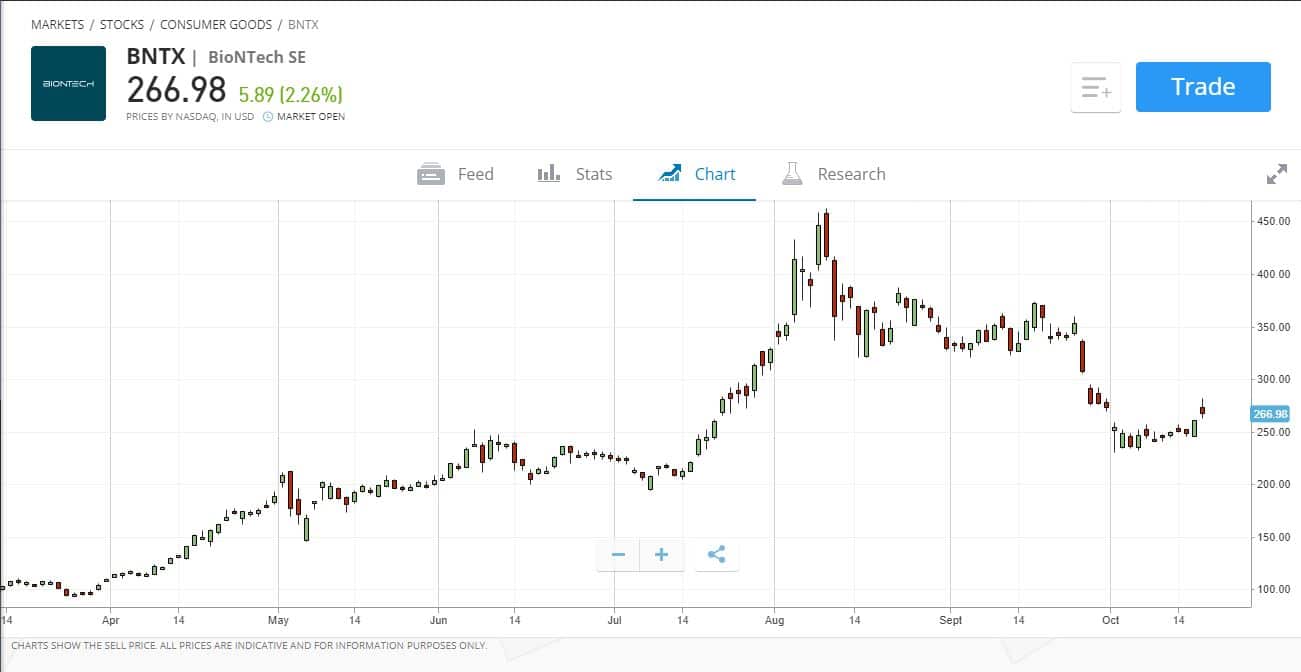Click the 100.00 price axis label

pos(1273,589)
